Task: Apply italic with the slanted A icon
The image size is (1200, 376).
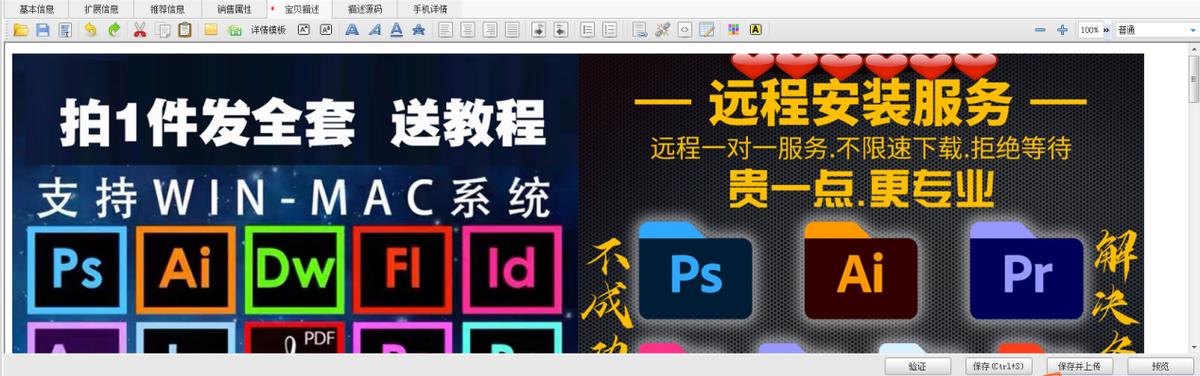Action: (374, 30)
